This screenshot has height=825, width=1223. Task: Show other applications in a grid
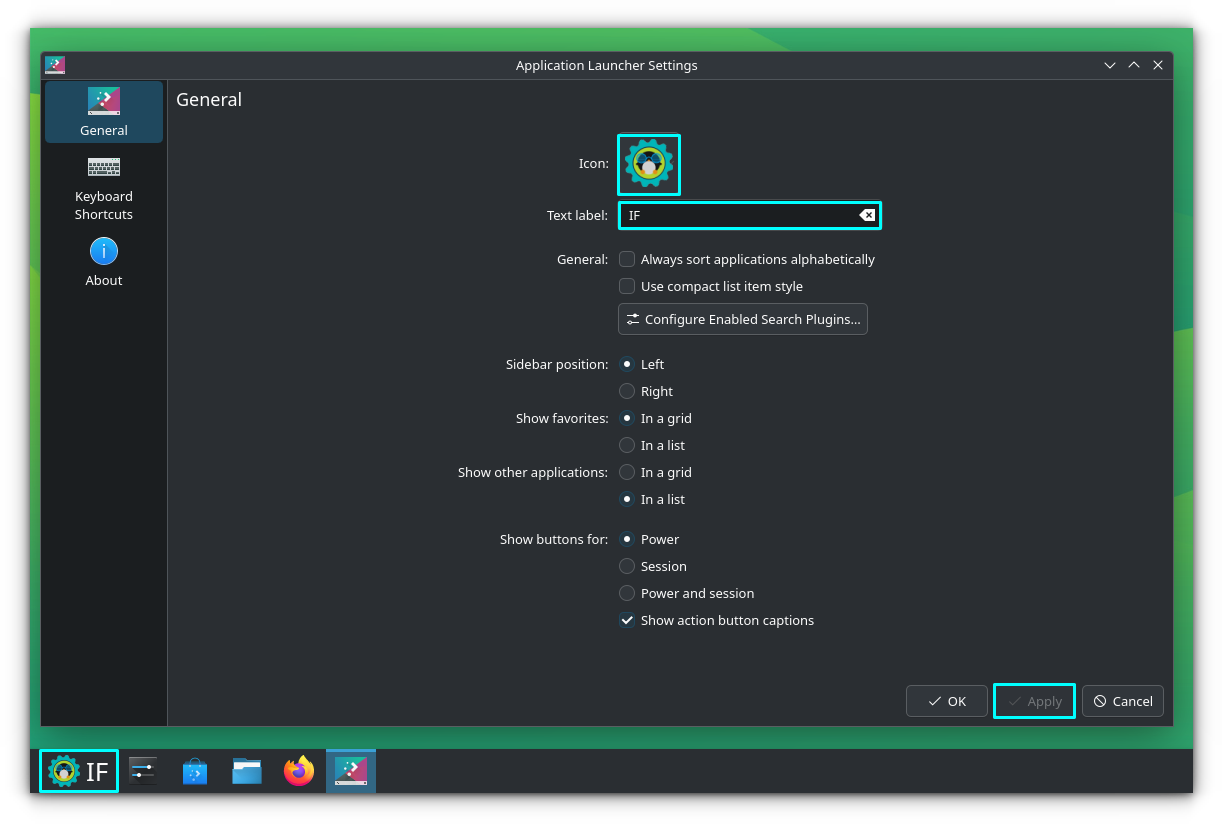pyautogui.click(x=627, y=472)
